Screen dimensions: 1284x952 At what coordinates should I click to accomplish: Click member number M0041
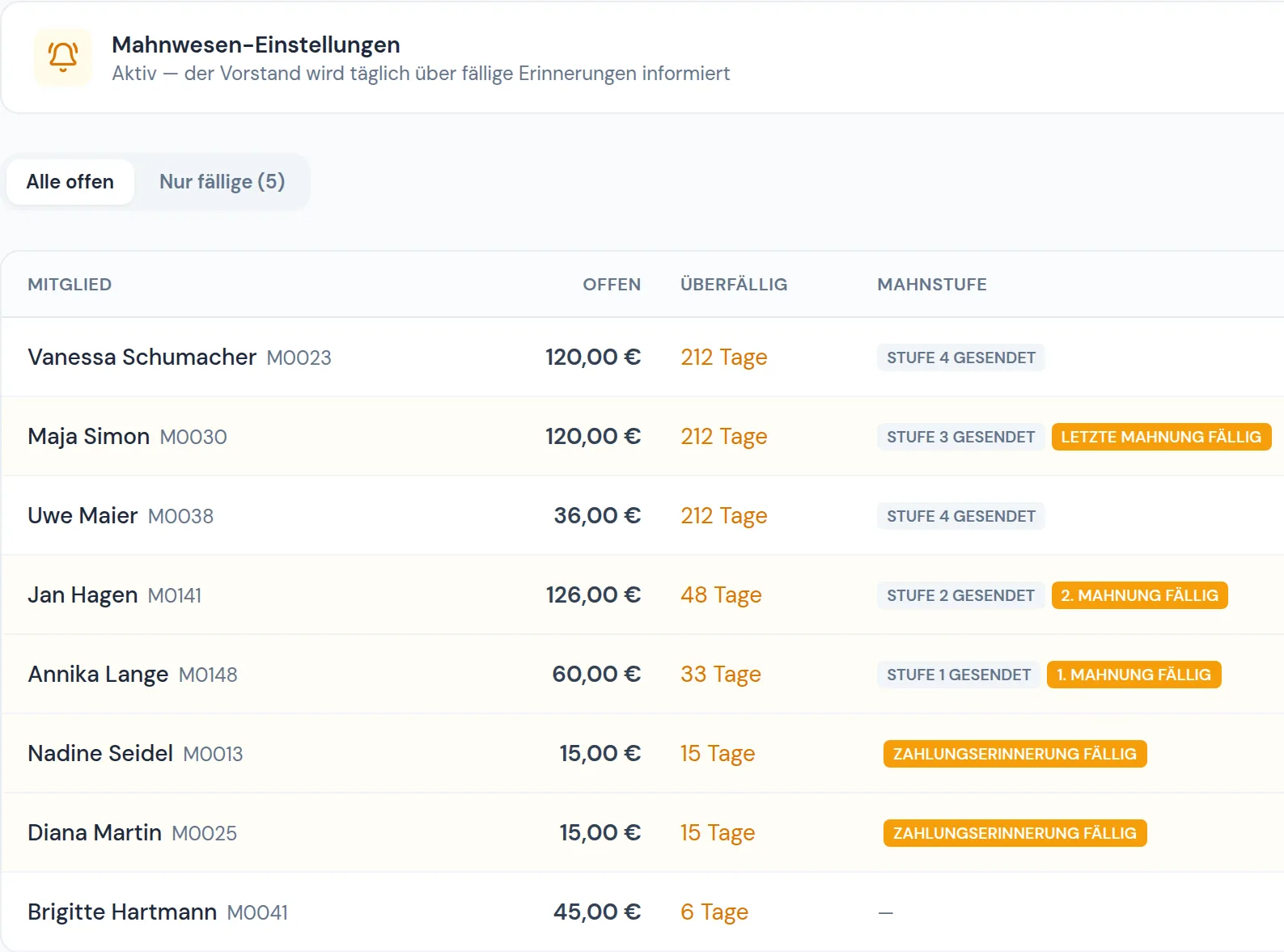257,912
